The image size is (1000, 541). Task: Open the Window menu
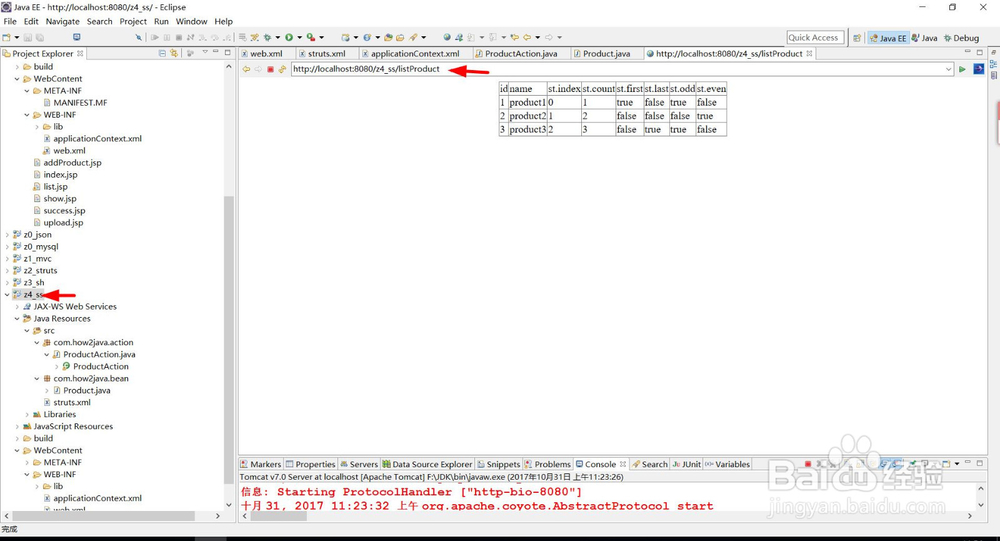191,21
